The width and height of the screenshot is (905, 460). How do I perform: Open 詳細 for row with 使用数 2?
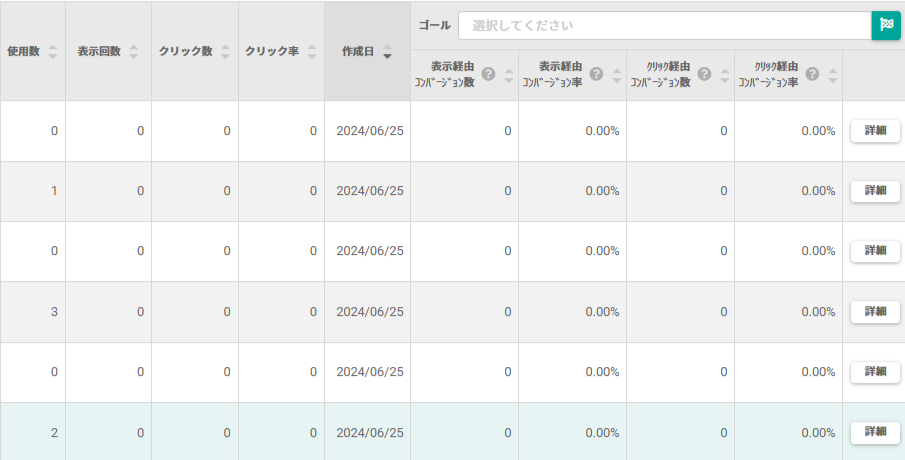[876, 432]
